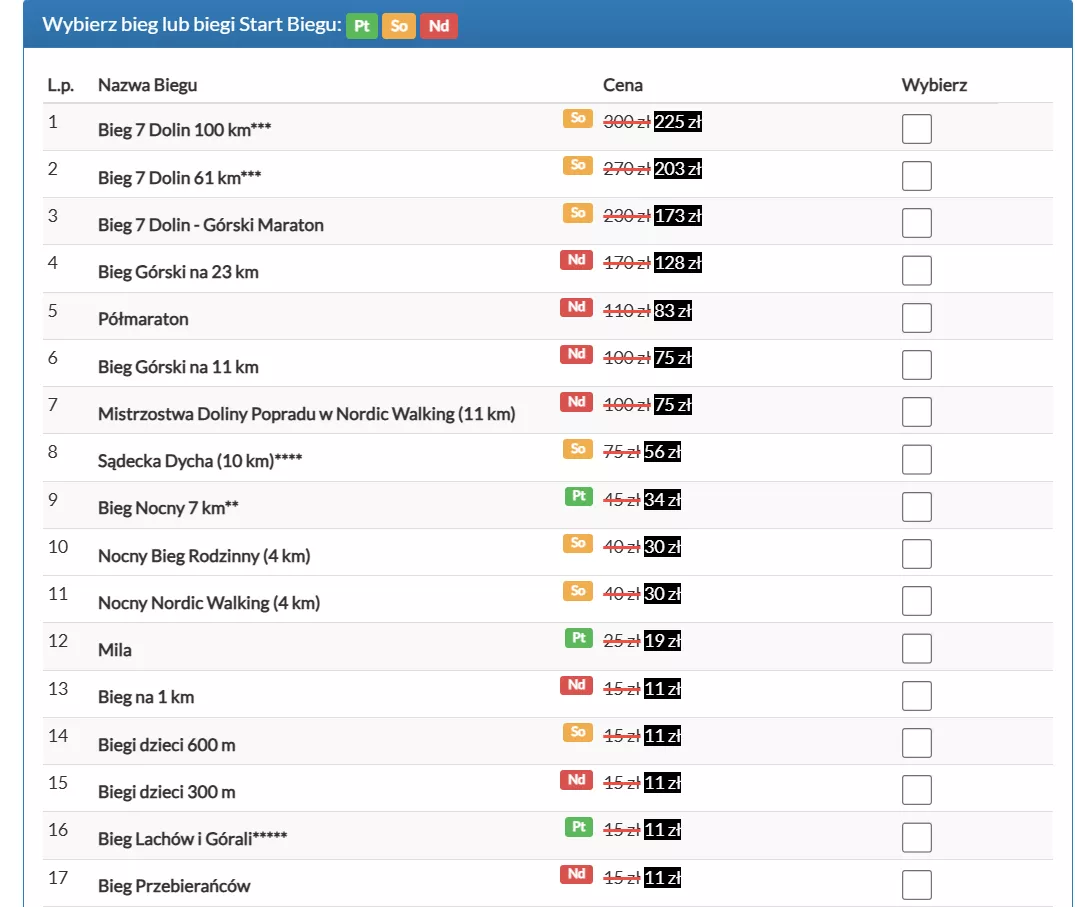1077x907 pixels.
Task: Click the 225 zł discounted price
Action: tap(677, 122)
